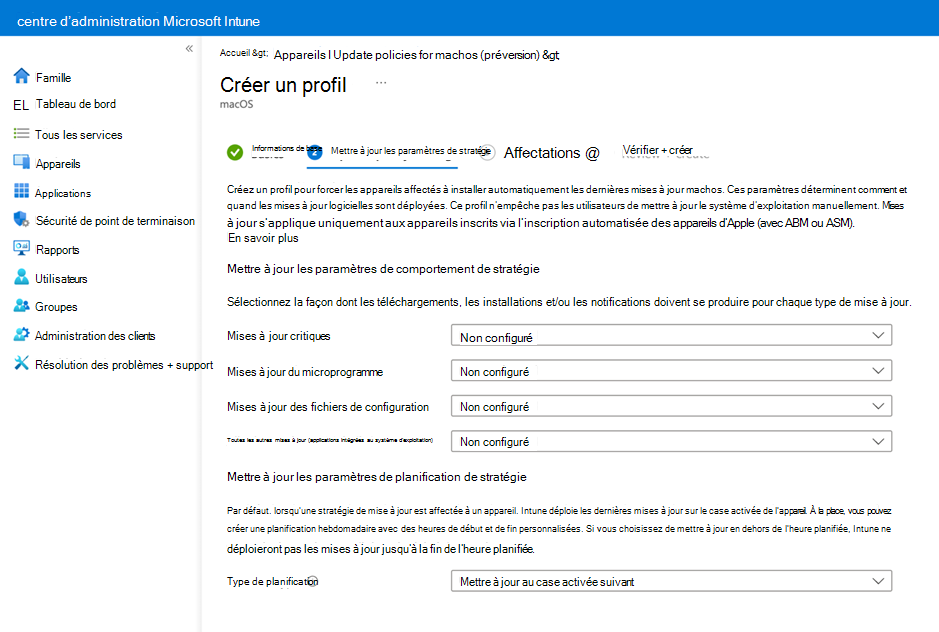Click the Famille home icon
The image size is (939, 632).
tap(22, 76)
